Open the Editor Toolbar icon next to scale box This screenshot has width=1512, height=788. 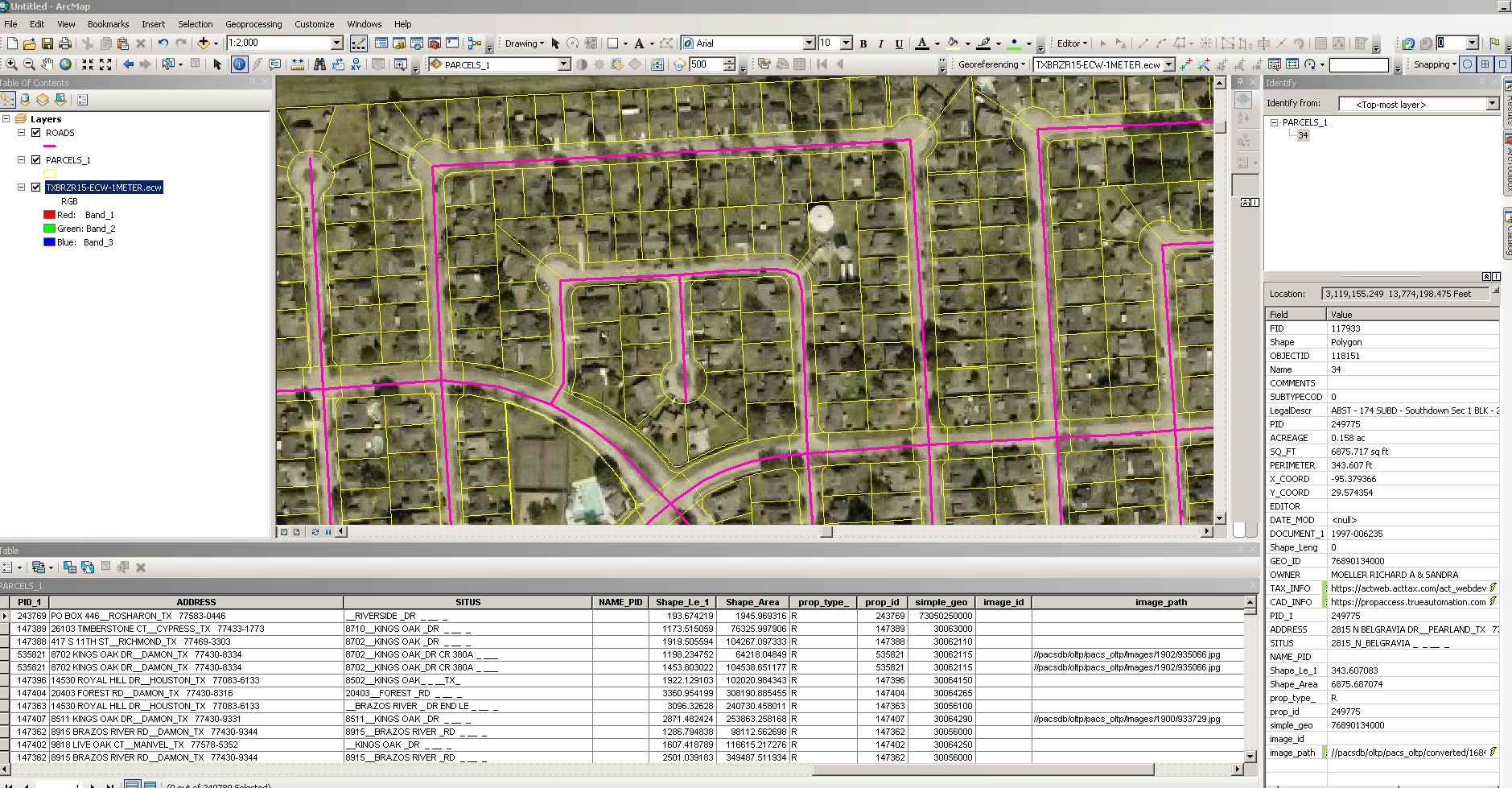pyautogui.click(x=359, y=43)
